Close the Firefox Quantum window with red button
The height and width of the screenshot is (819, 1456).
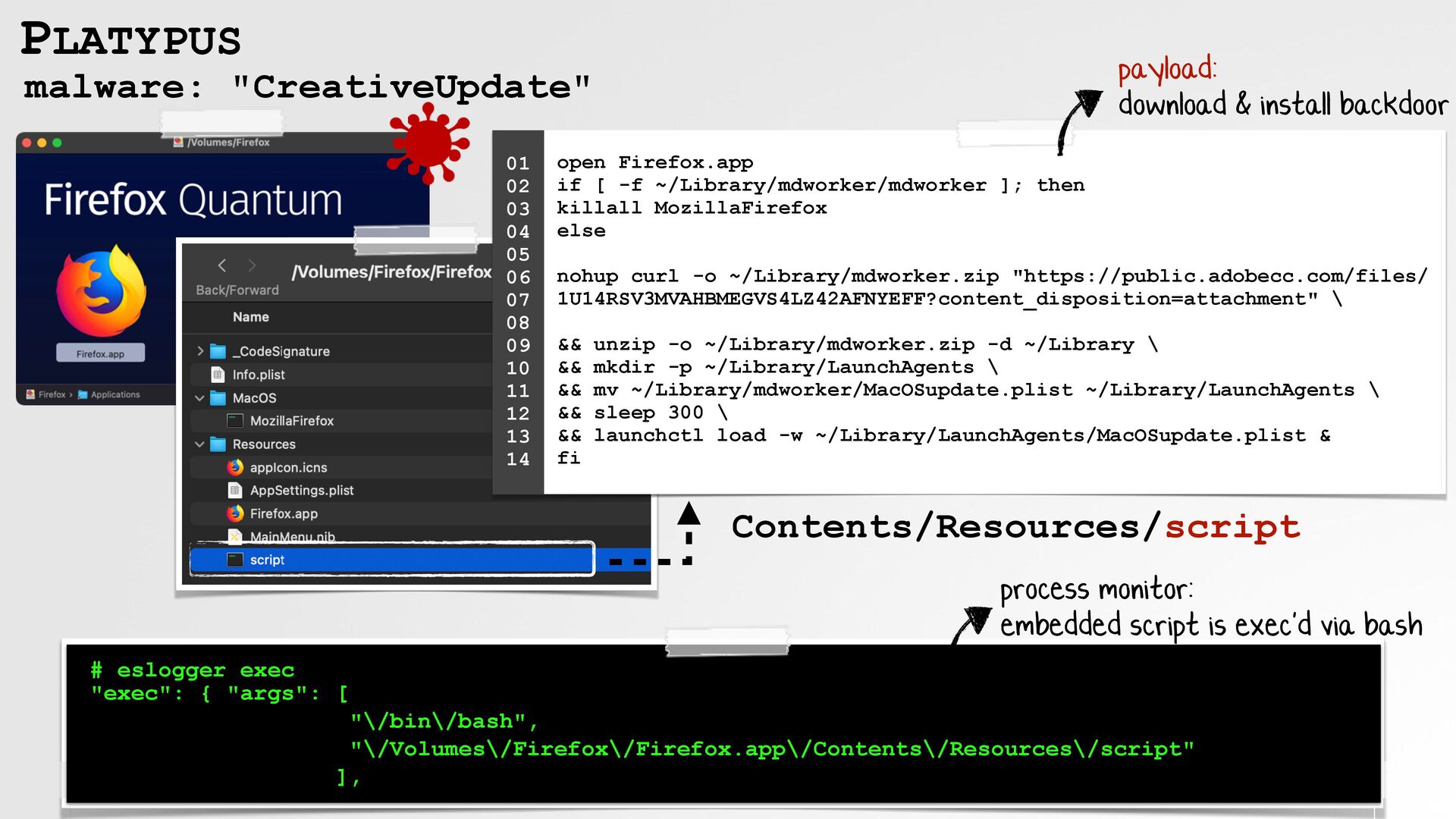27,143
